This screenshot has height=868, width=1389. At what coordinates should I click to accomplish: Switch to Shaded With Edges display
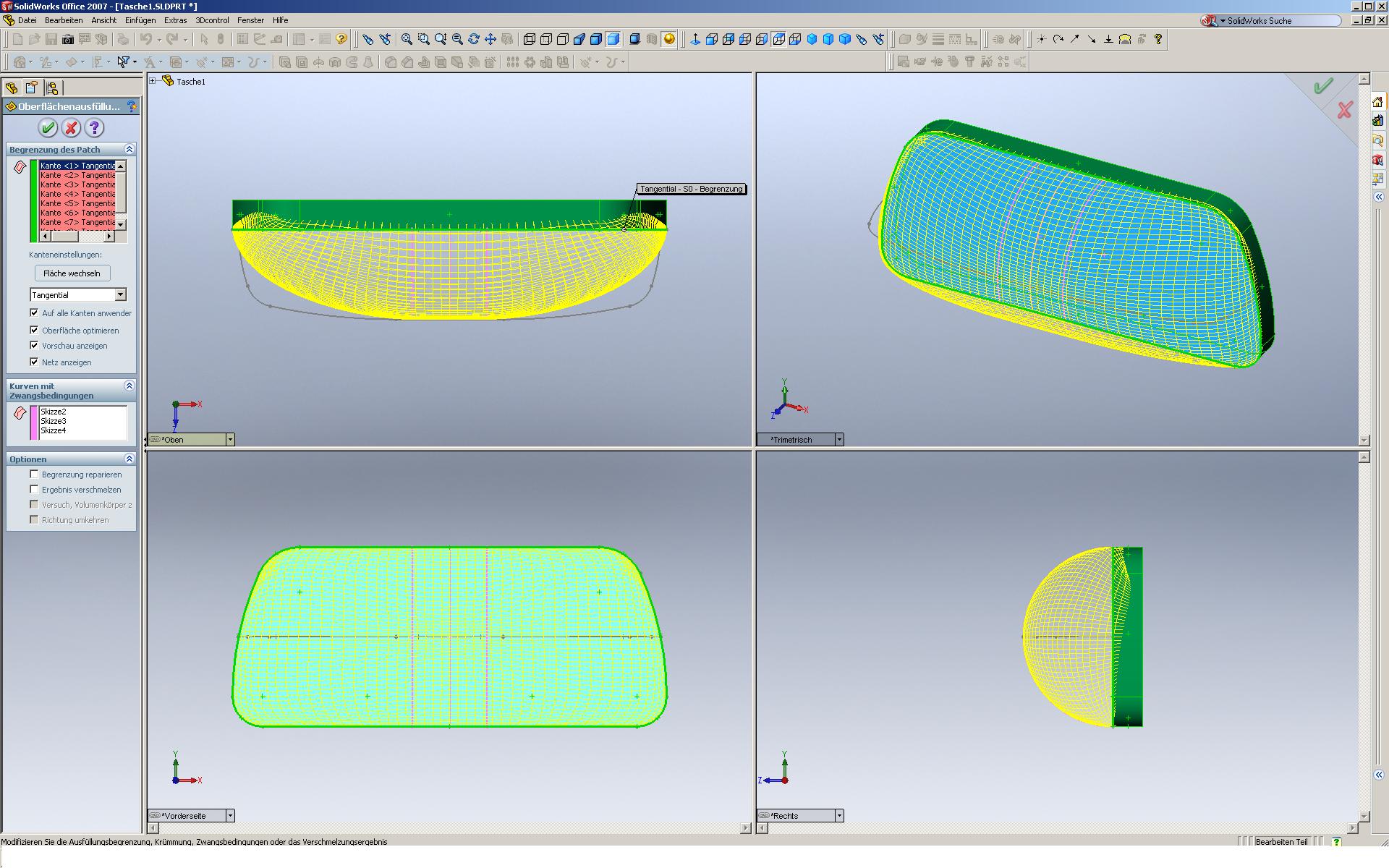[x=596, y=39]
